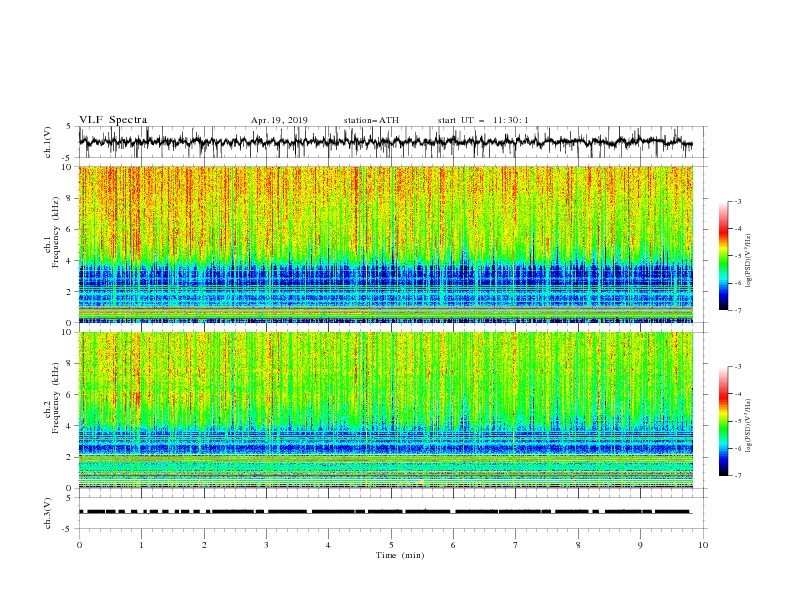Viewport: 792px width, 612px height.
Task: Click the ch.1 spectrogram color scale bar
Action: (x=723, y=256)
